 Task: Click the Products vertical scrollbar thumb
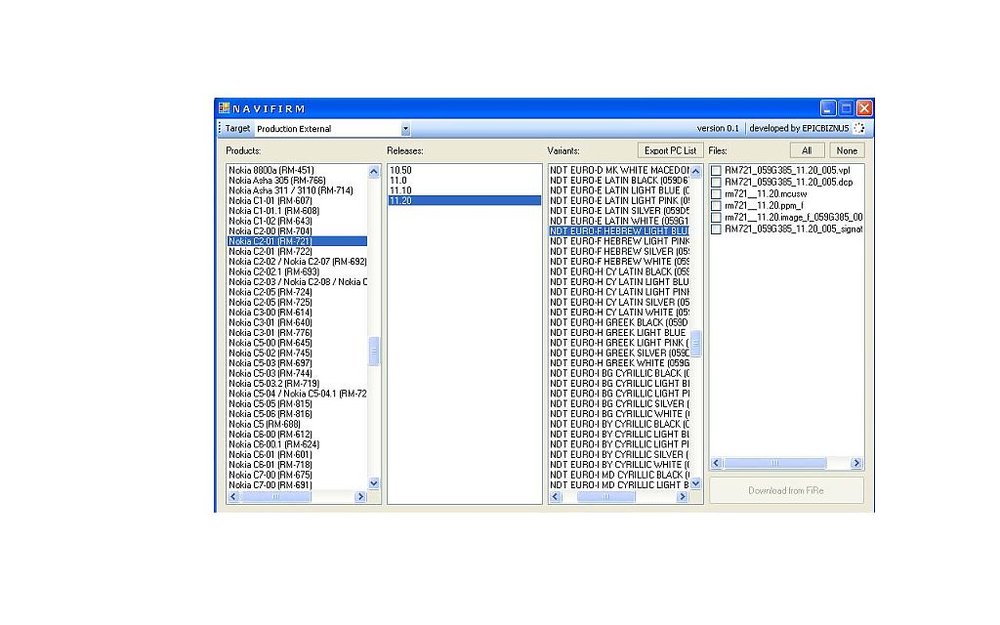click(374, 351)
